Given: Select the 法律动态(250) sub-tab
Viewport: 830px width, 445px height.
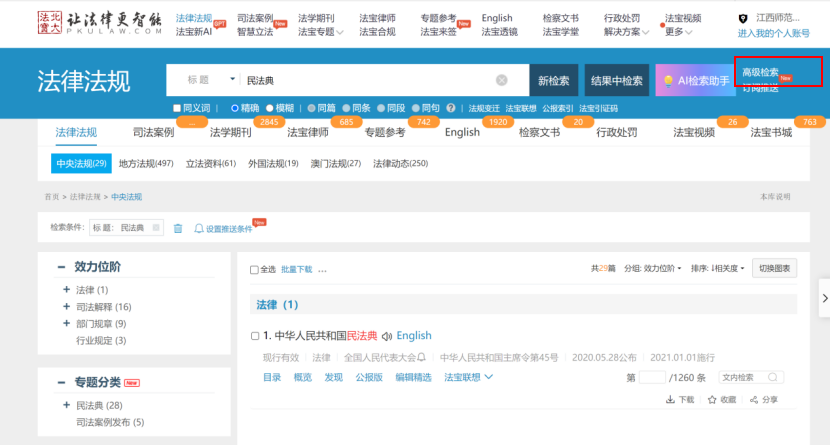Looking at the screenshot, I should click(401, 164).
